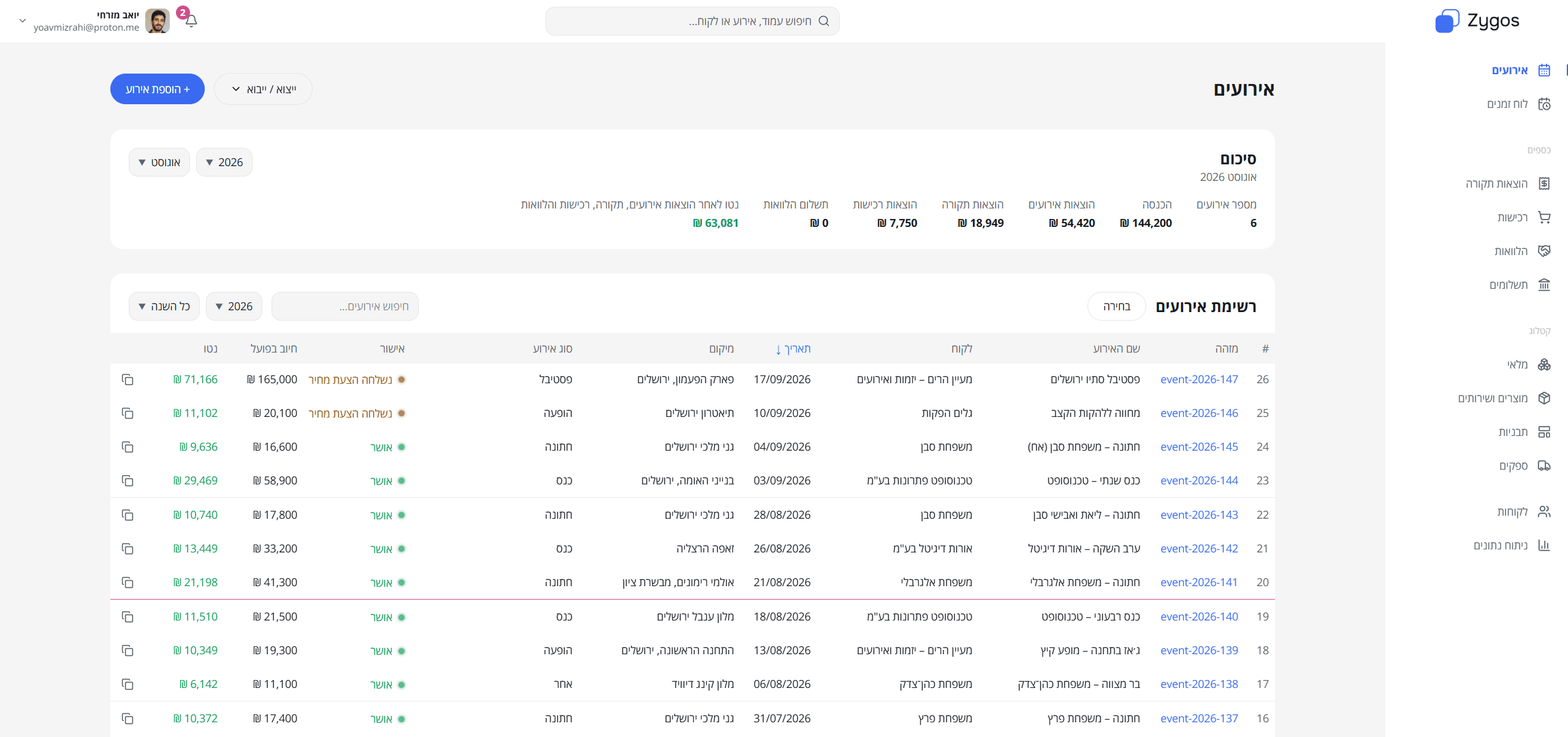
Task: Open the תשלומים bank icon
Action: click(1544, 284)
